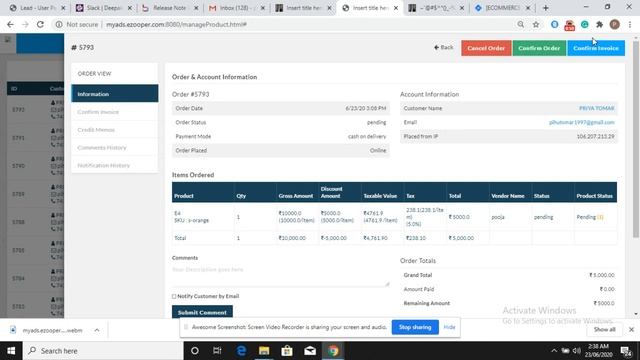Open Cortana circle icon on taskbar
This screenshot has width=640, height=360.
click(x=195, y=351)
